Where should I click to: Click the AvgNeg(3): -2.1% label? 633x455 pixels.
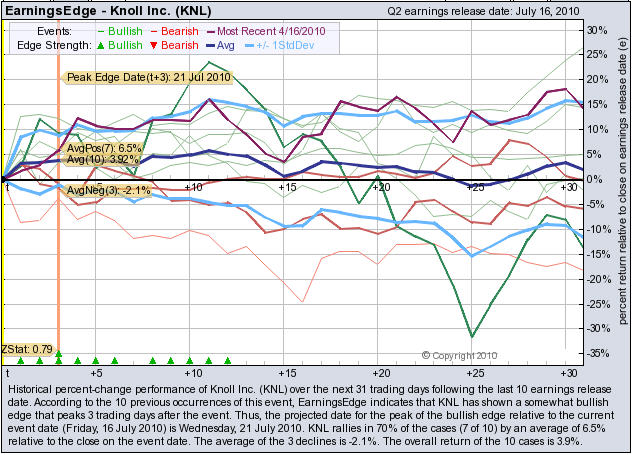click(106, 190)
